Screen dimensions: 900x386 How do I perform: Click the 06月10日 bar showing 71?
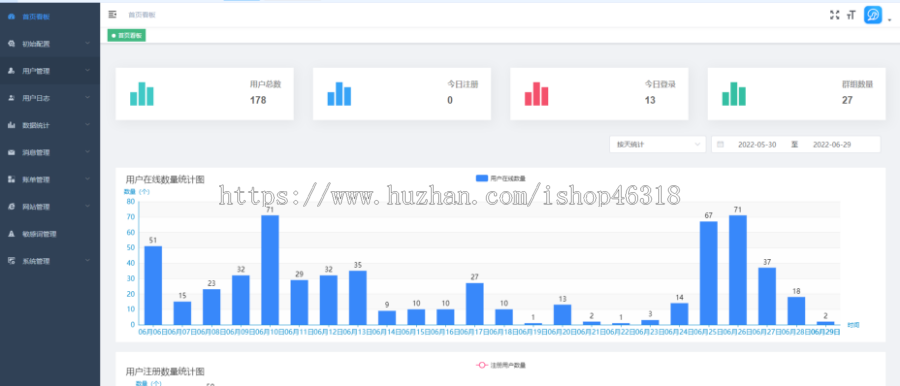click(x=270, y=270)
